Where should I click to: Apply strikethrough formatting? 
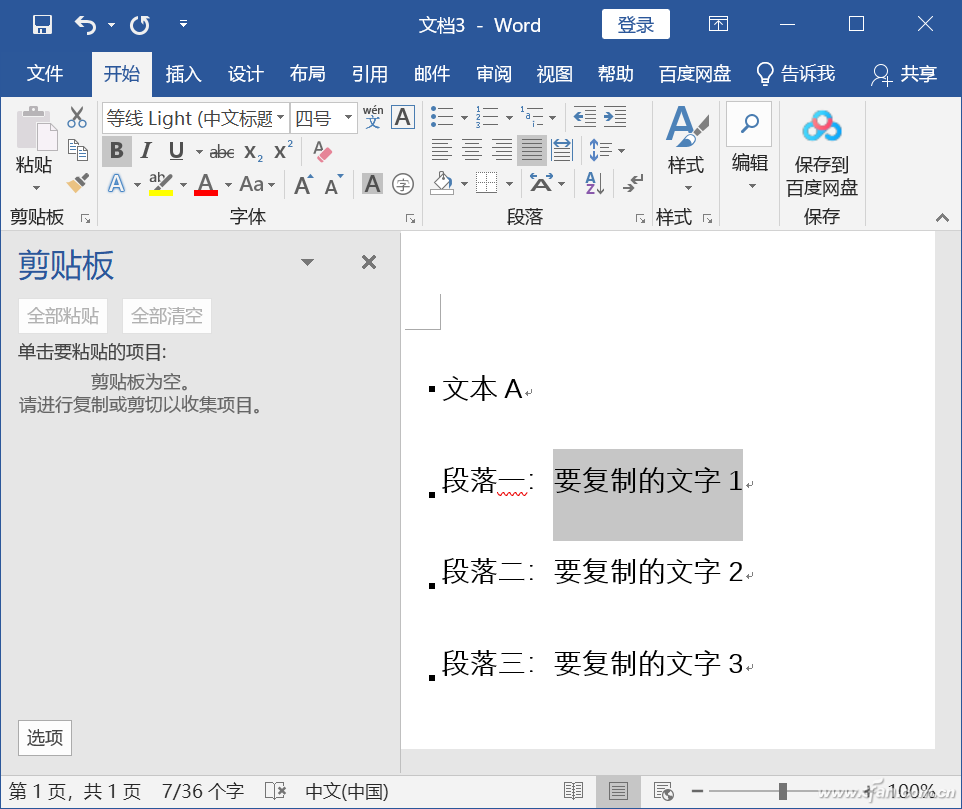point(223,151)
